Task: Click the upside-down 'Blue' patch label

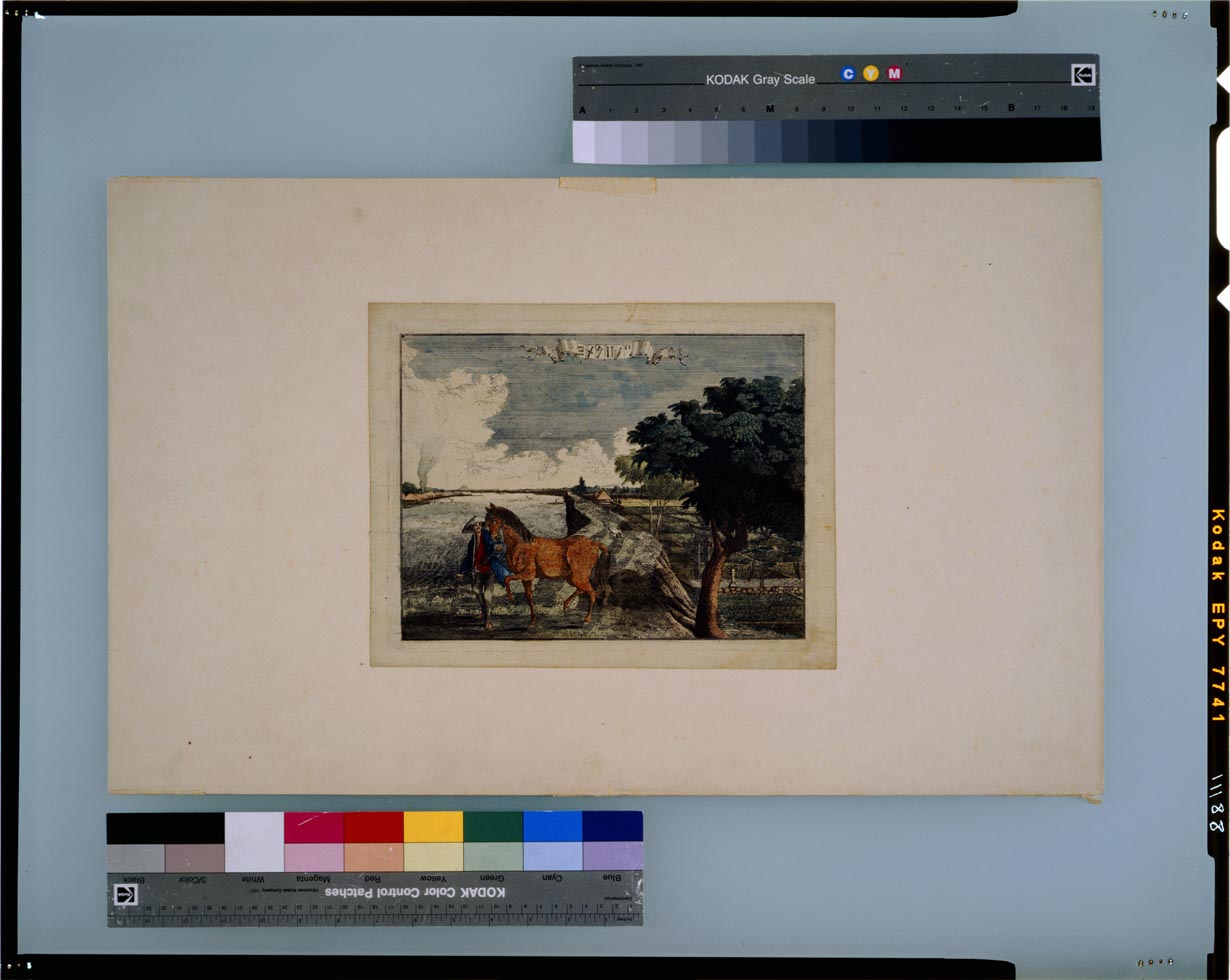Action: [x=611, y=877]
